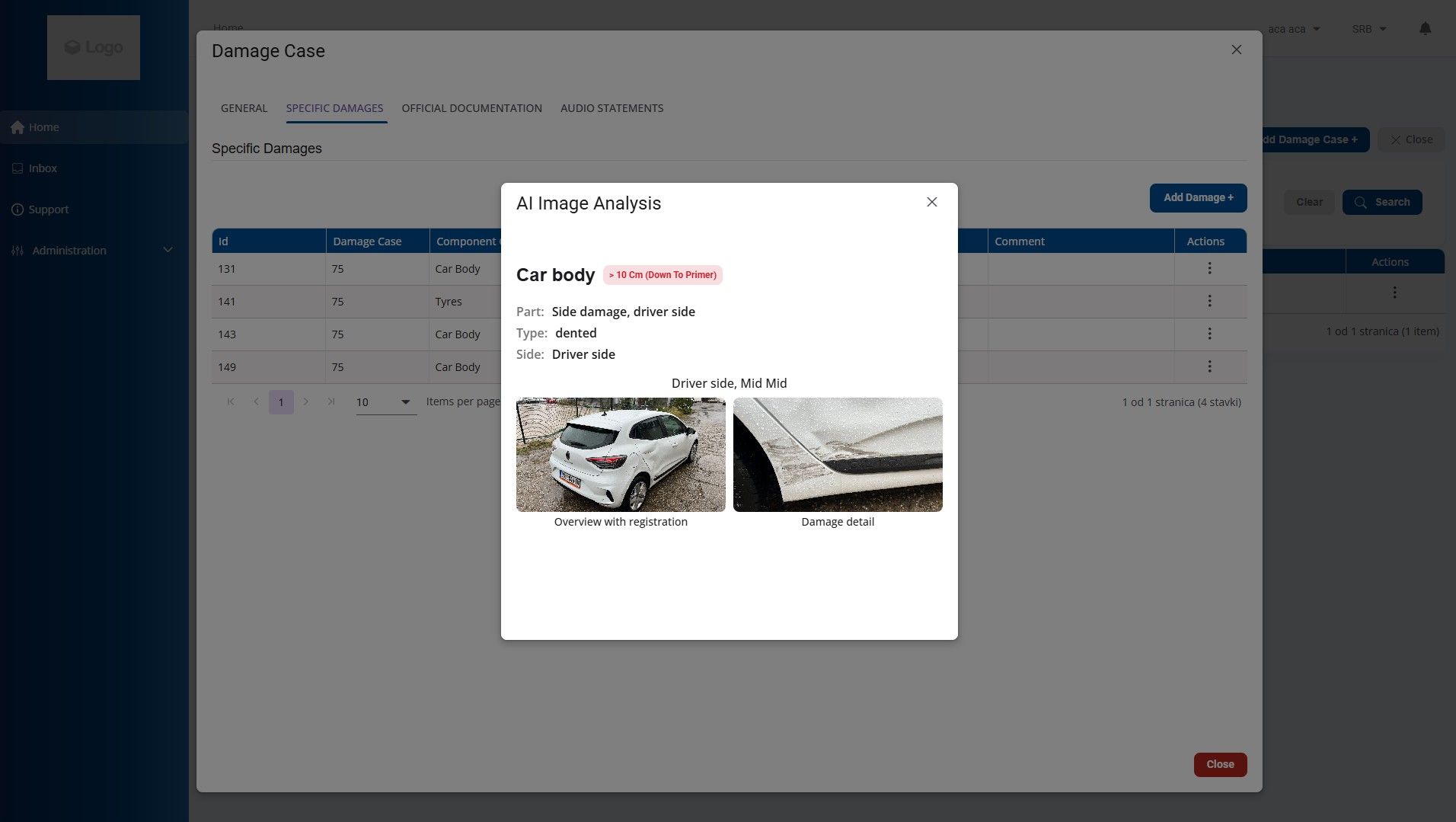
Task: Jump to last page arrow
Action: pyautogui.click(x=331, y=401)
